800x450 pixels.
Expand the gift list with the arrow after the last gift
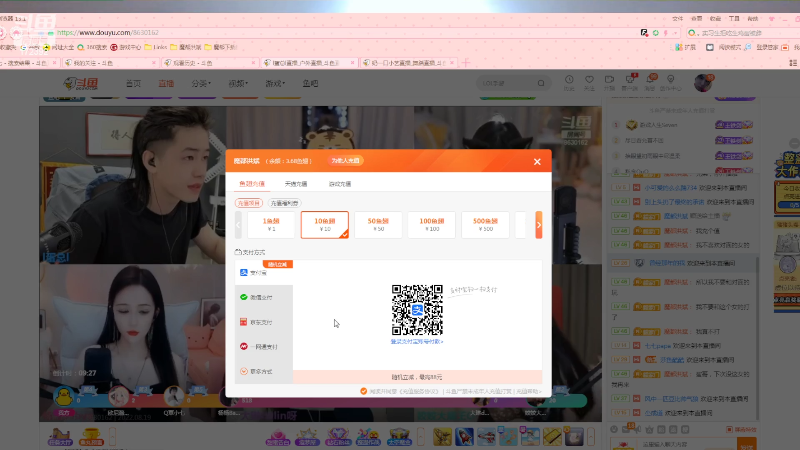point(591,437)
